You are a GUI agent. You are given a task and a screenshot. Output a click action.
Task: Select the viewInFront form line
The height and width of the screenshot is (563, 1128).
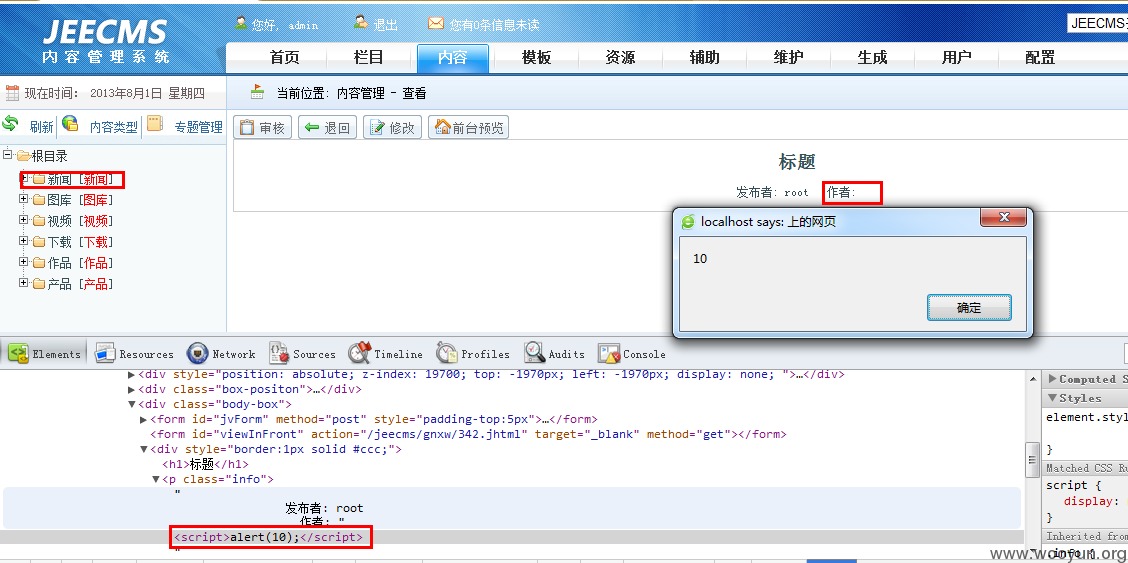click(468, 434)
